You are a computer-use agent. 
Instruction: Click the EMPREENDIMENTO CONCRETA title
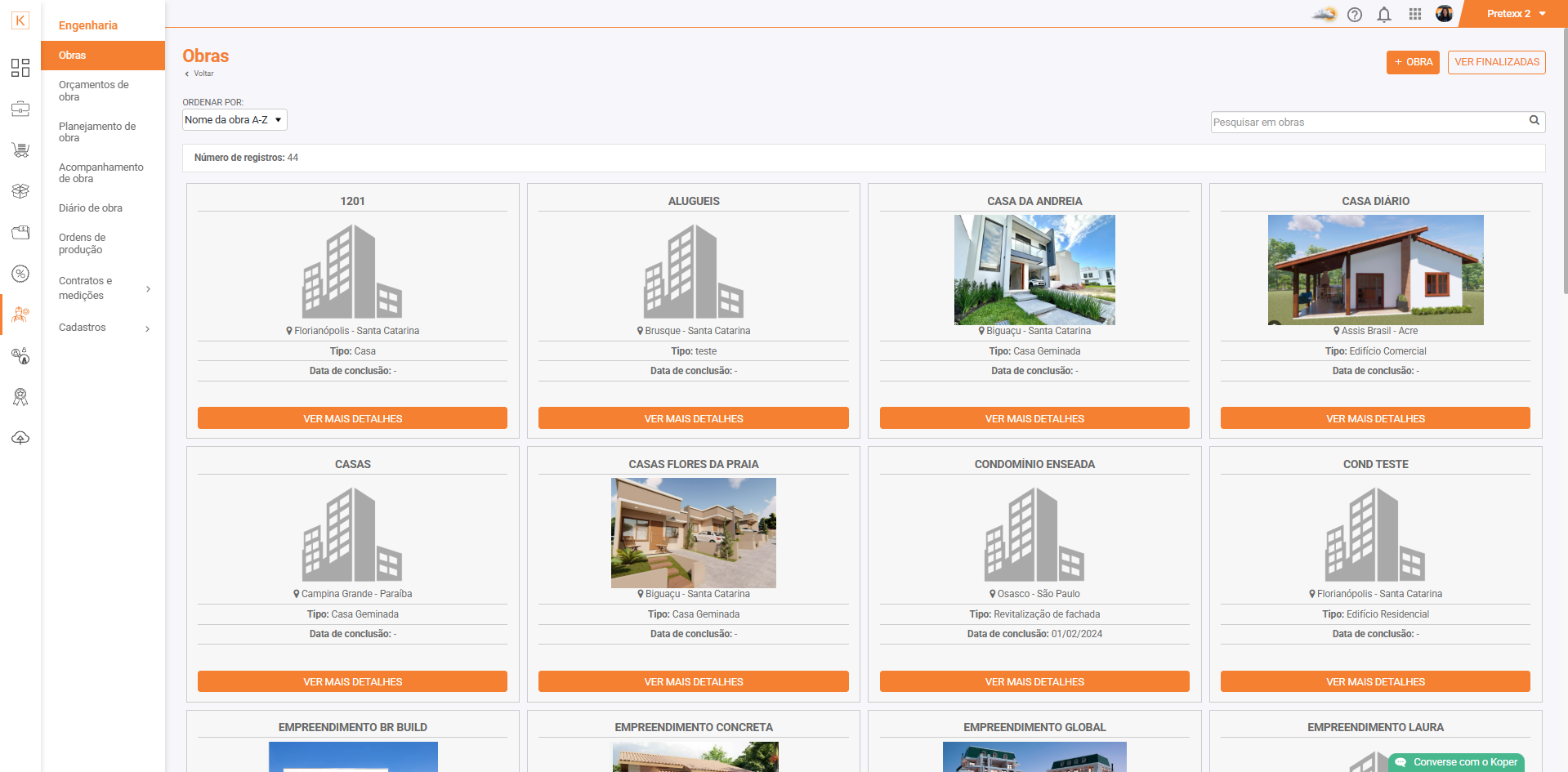coord(694,727)
